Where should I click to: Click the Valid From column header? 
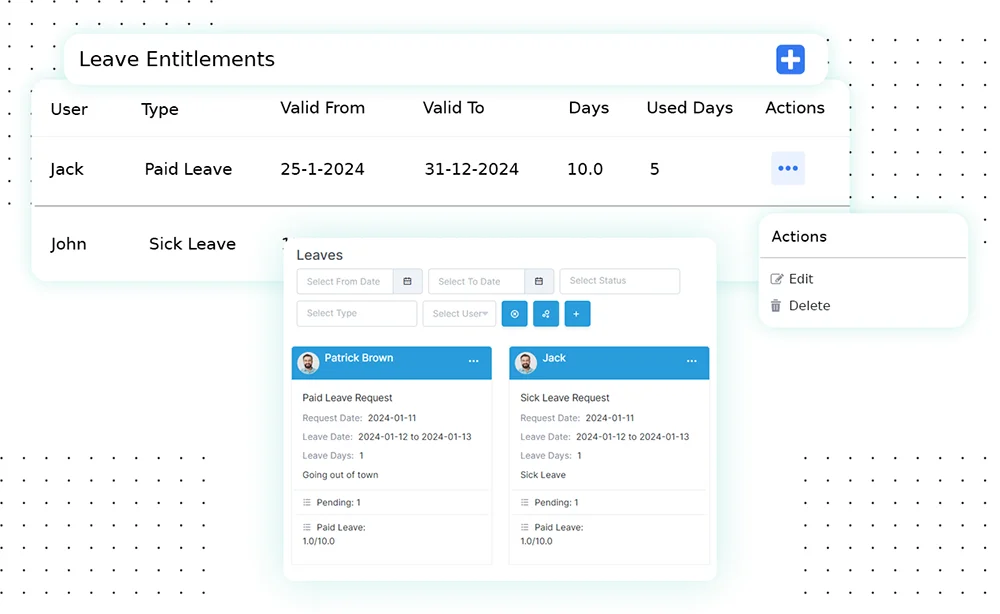322,108
